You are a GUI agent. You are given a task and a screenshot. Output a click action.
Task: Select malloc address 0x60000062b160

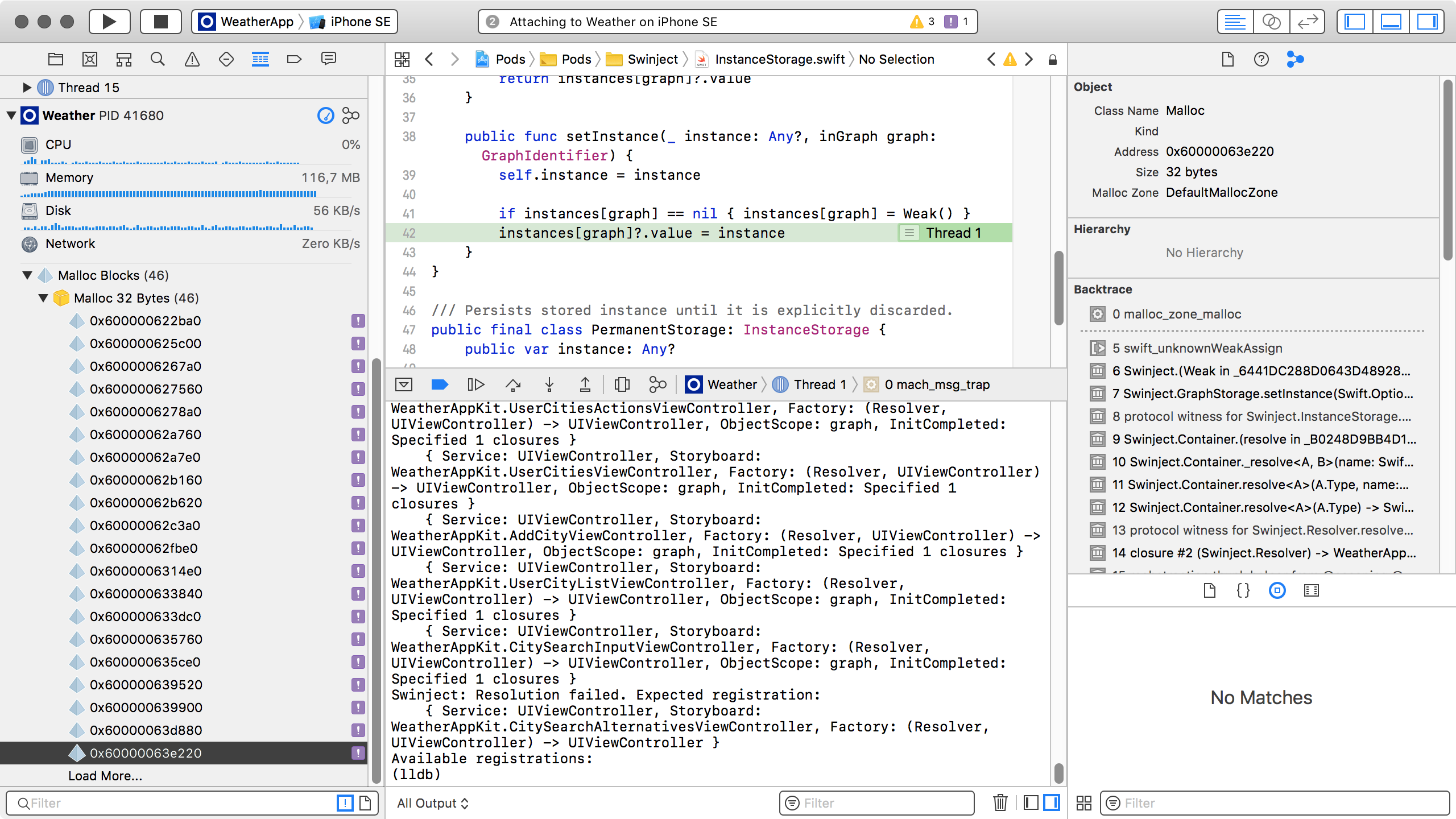click(146, 480)
